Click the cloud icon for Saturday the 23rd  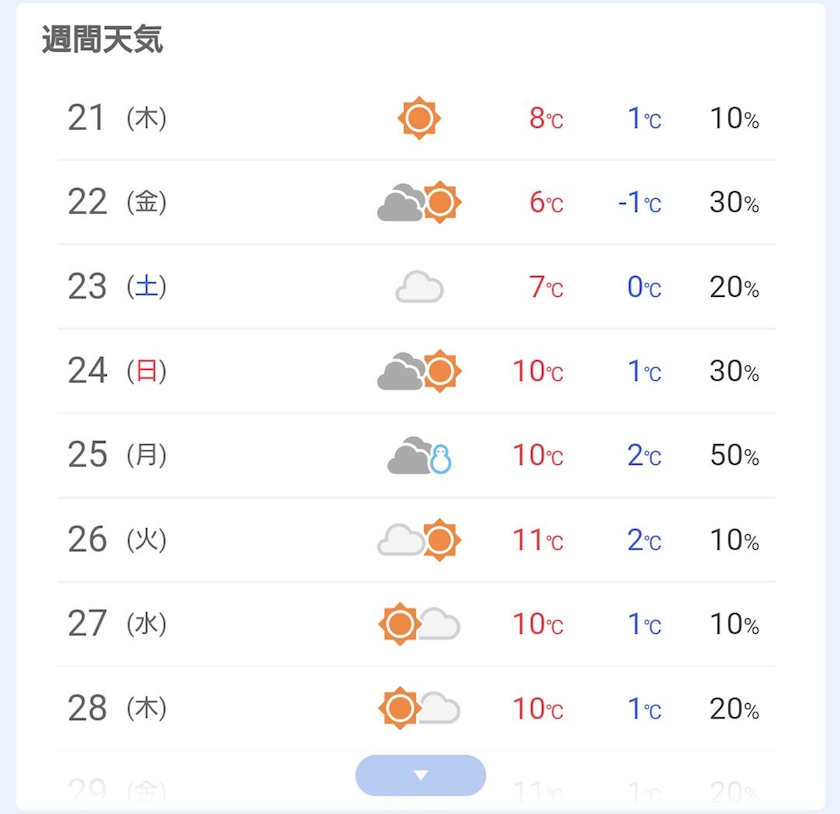pyautogui.click(x=419, y=288)
